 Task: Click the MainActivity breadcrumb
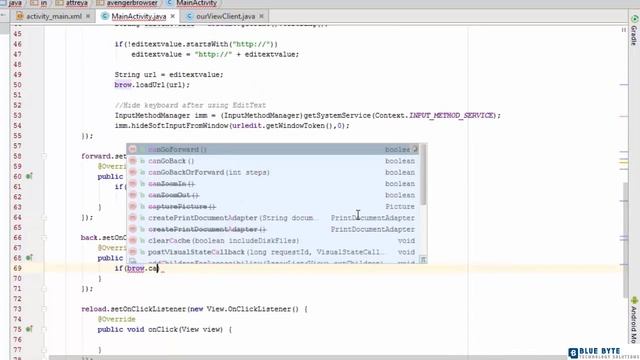click(196, 3)
